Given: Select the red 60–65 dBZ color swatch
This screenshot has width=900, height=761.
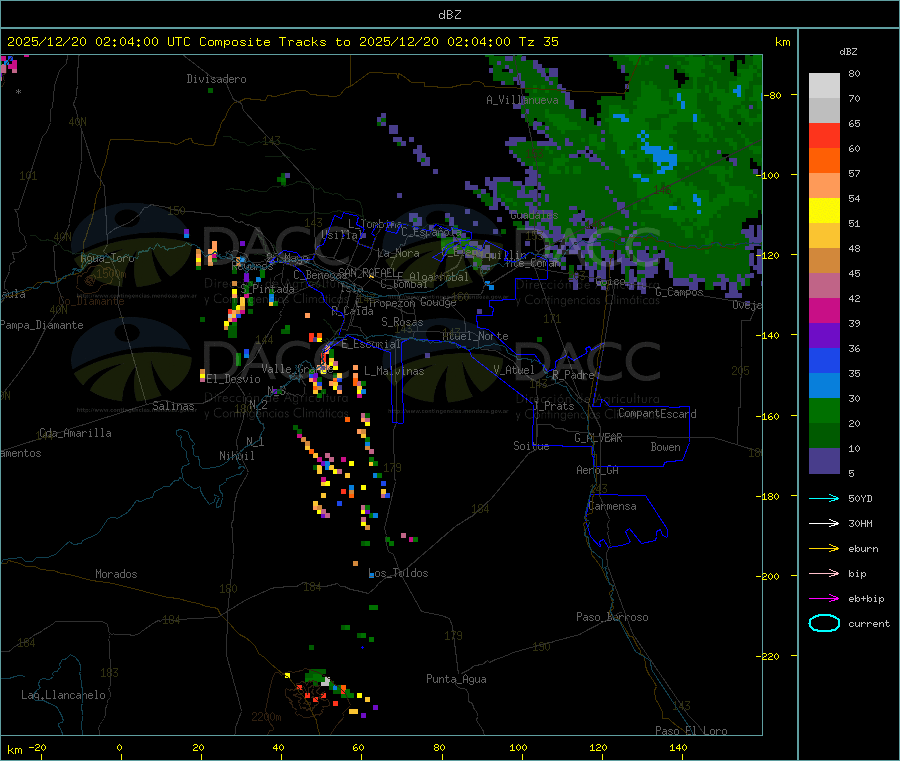Looking at the screenshot, I should 824,135.
